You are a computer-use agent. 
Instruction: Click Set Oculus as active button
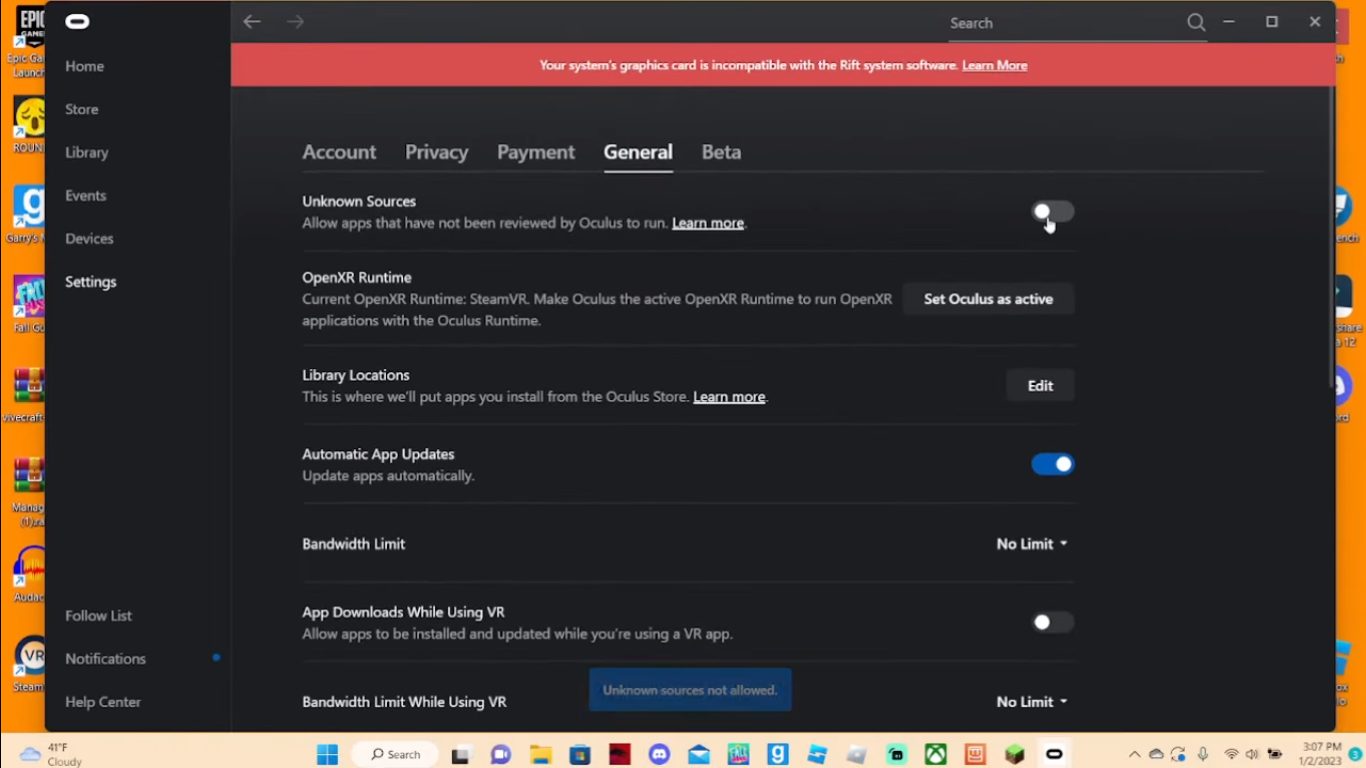pos(988,299)
